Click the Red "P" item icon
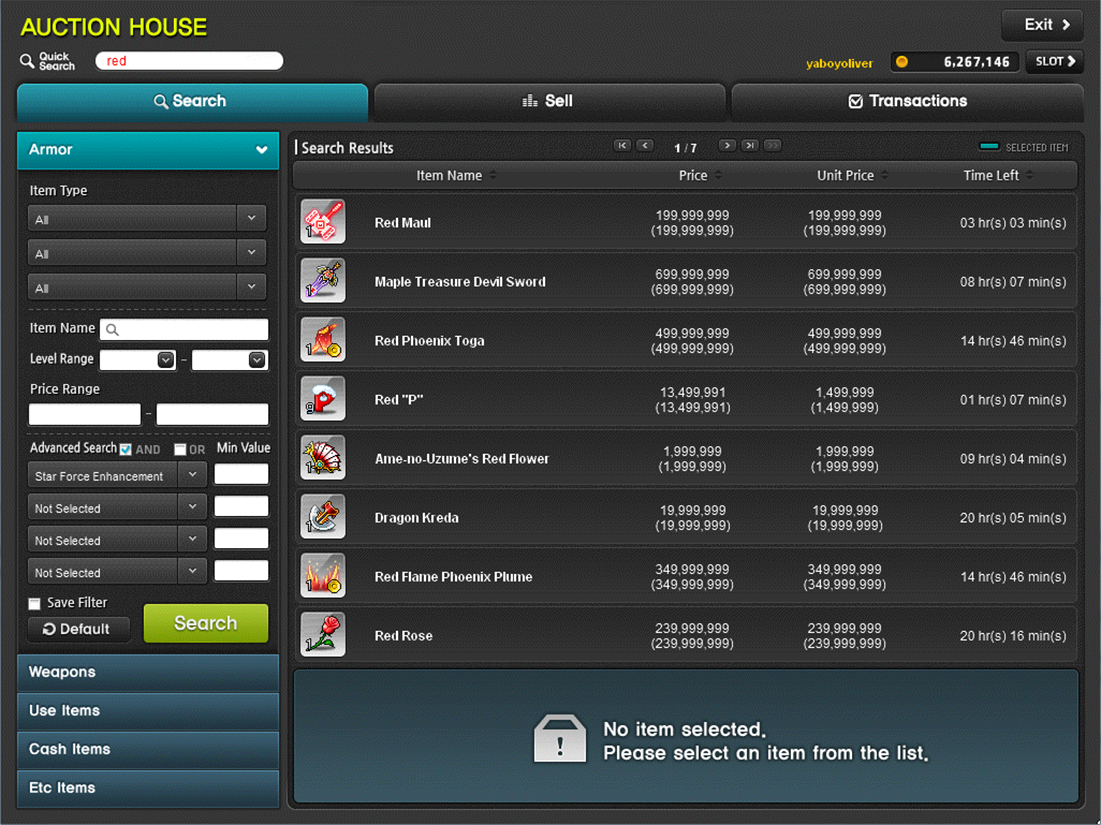This screenshot has width=1101, height=825. click(x=323, y=399)
